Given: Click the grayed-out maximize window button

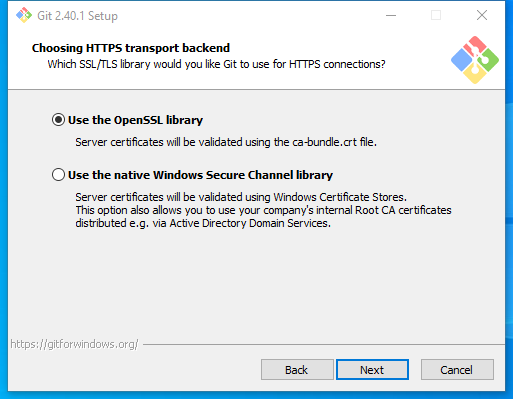Looking at the screenshot, I should (436, 15).
